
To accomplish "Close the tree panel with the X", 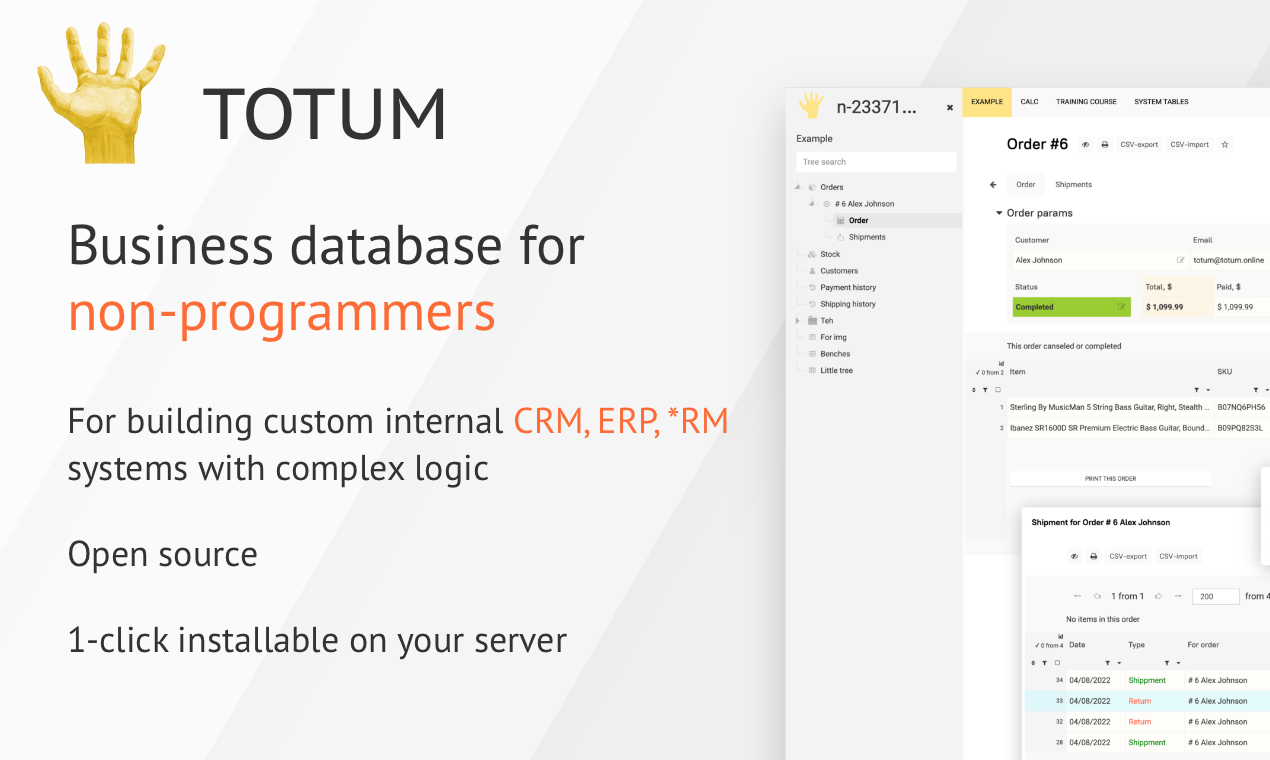I will 950,108.
